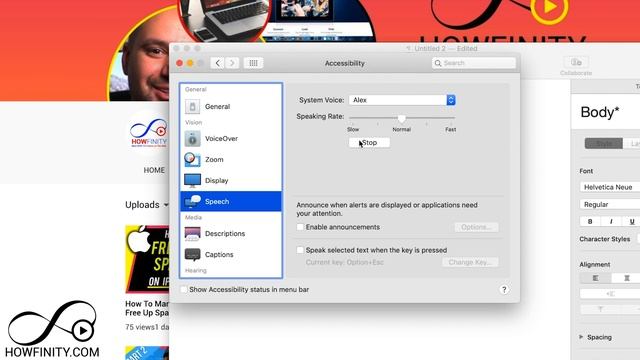Click the Collaborate icon in Pages toolbar

(576, 62)
